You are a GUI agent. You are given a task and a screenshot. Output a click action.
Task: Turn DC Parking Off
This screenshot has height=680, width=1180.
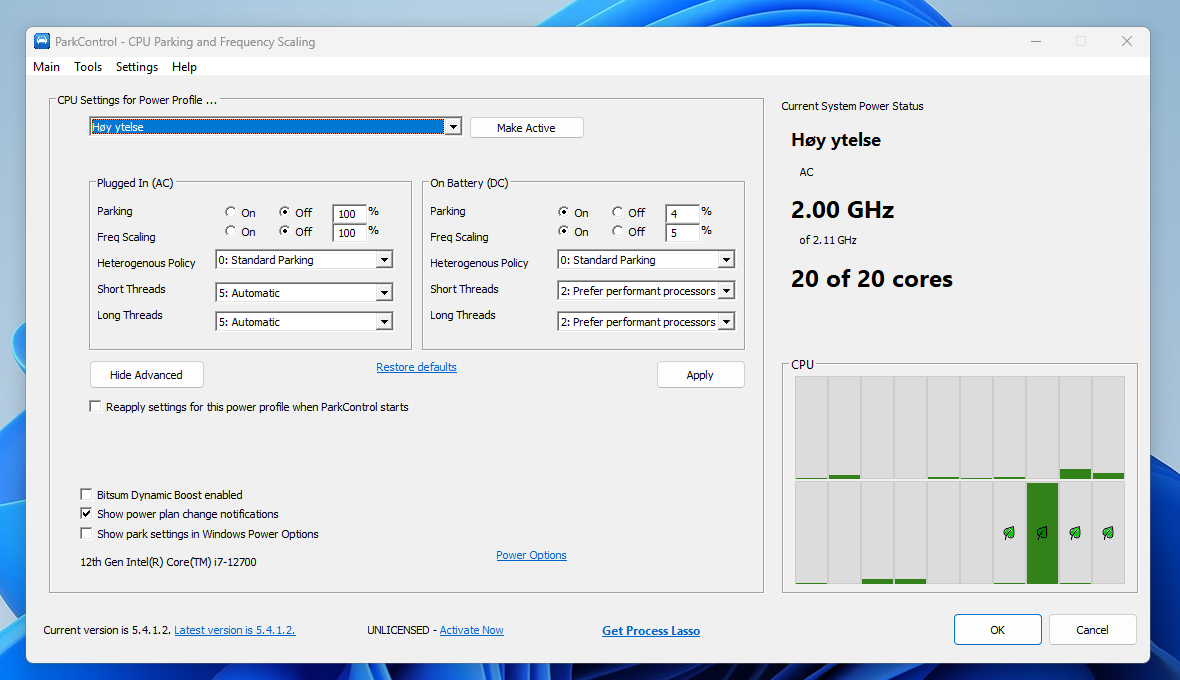tap(617, 212)
